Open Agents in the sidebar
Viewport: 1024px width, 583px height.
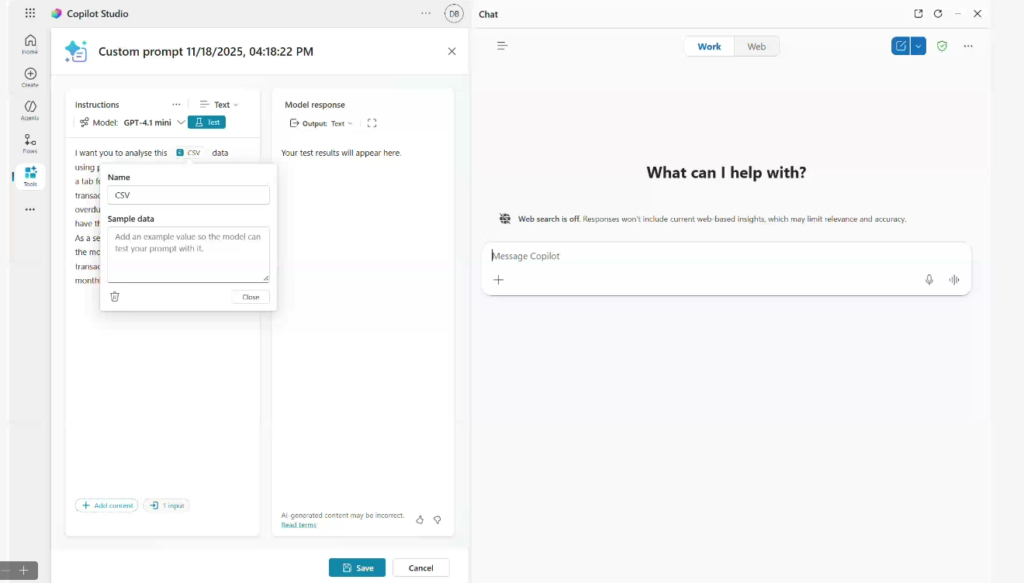[x=30, y=110]
